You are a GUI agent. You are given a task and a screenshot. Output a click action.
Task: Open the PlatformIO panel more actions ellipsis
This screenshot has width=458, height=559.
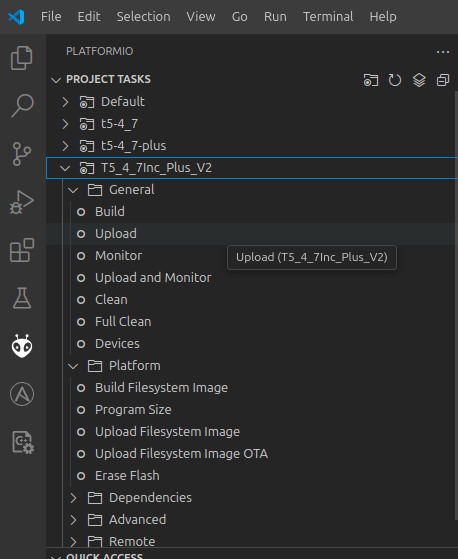(443, 52)
